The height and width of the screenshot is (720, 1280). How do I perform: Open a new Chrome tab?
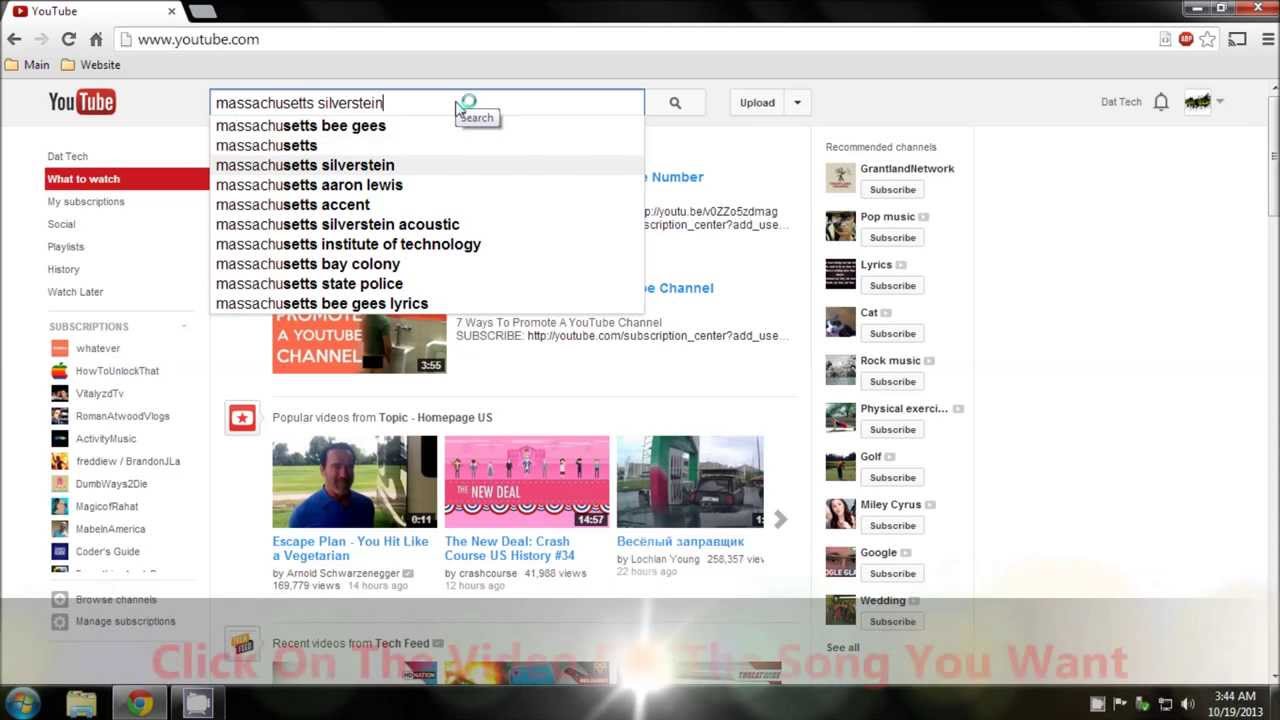pos(202,11)
